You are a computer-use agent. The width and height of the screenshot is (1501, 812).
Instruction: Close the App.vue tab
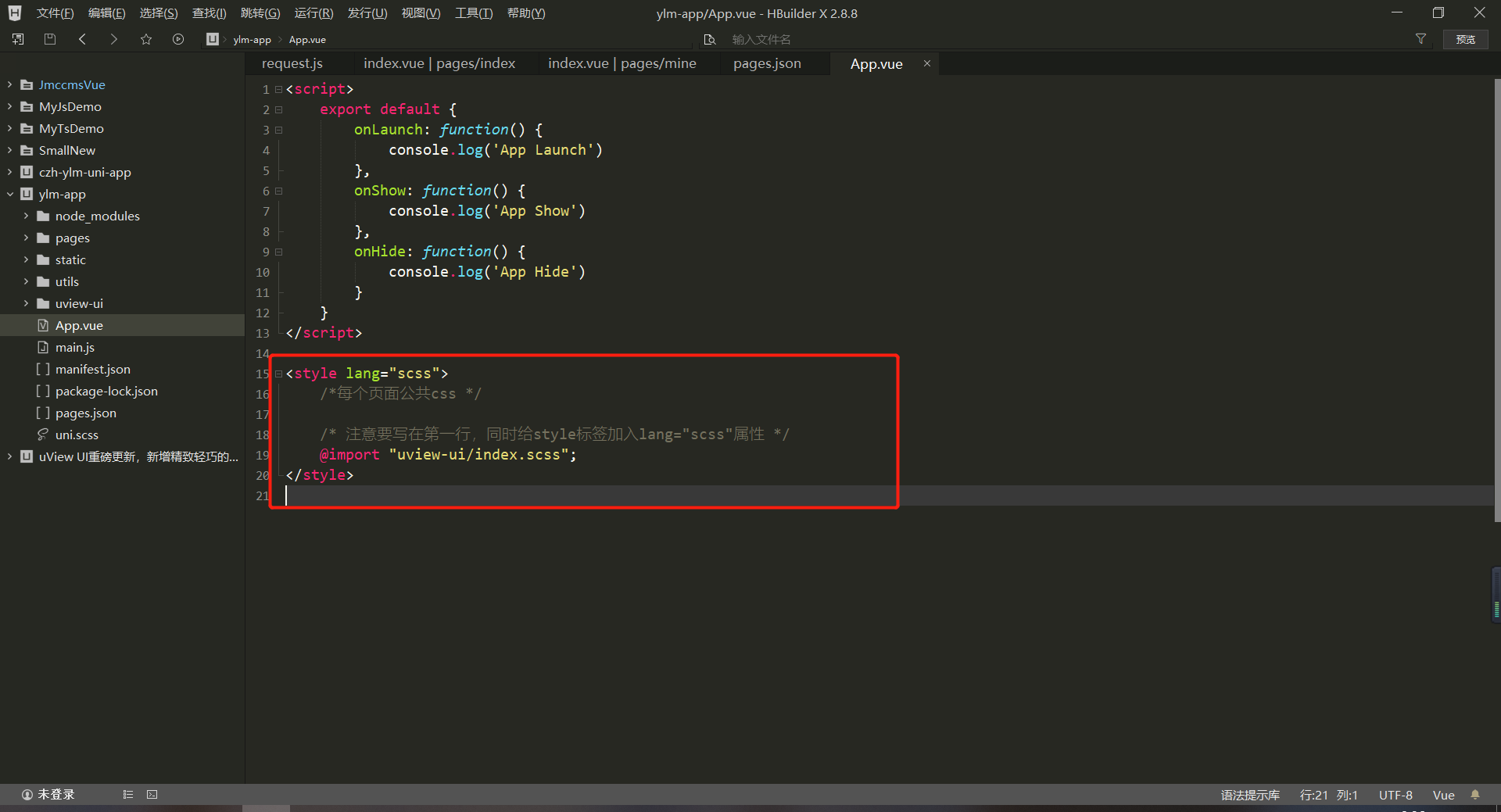(927, 63)
